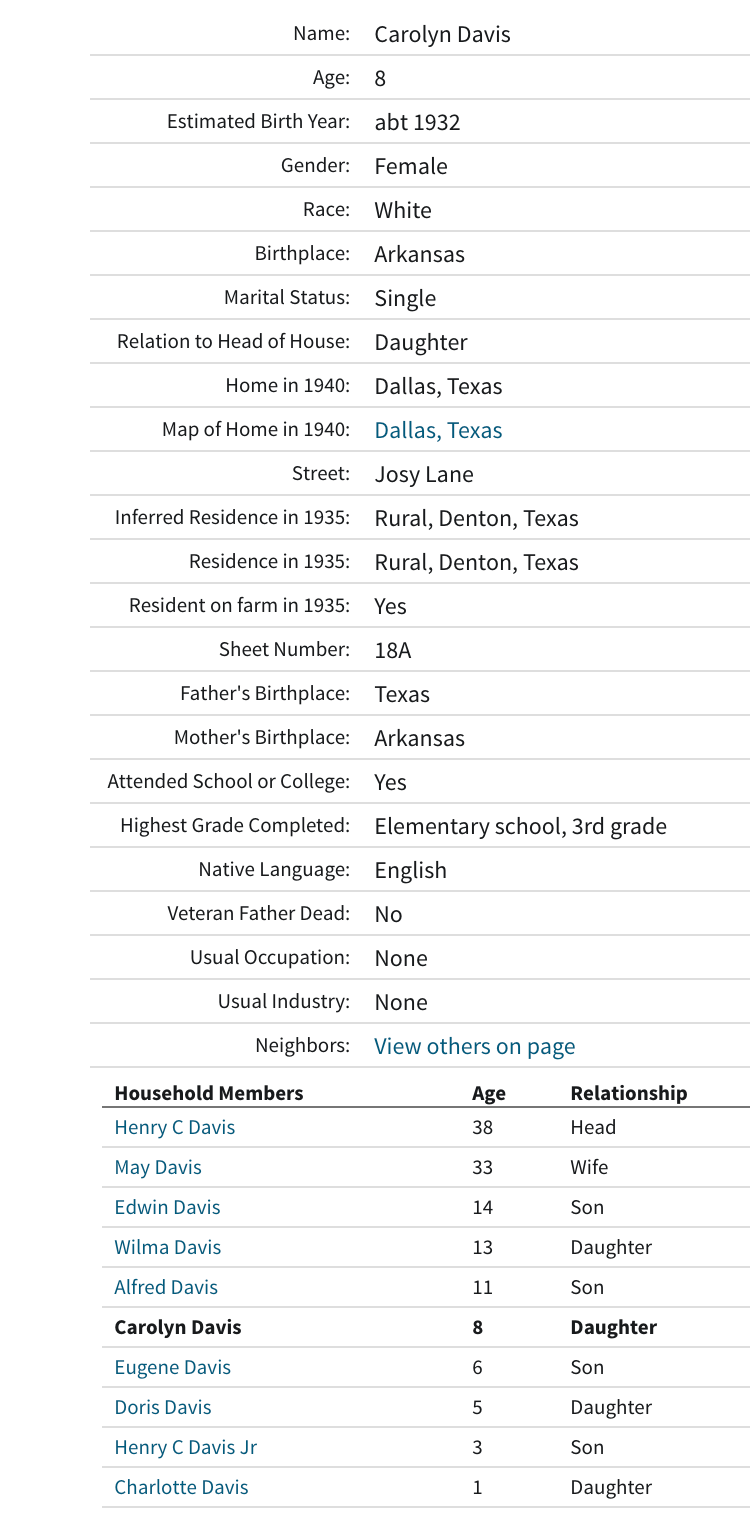750x1514 pixels.
Task: Select Doris Davis household member
Action: point(163,1407)
